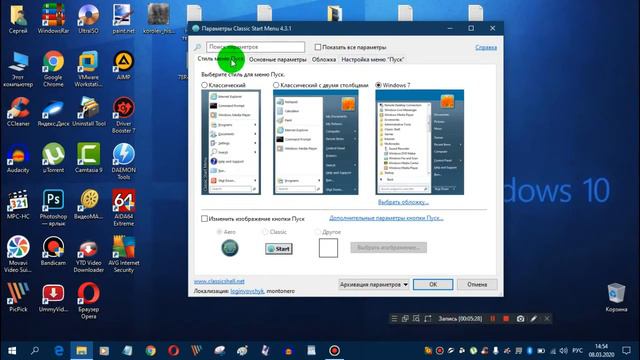Open the UltraISO desktop icon
The image size is (640, 360).
[x=88, y=19]
